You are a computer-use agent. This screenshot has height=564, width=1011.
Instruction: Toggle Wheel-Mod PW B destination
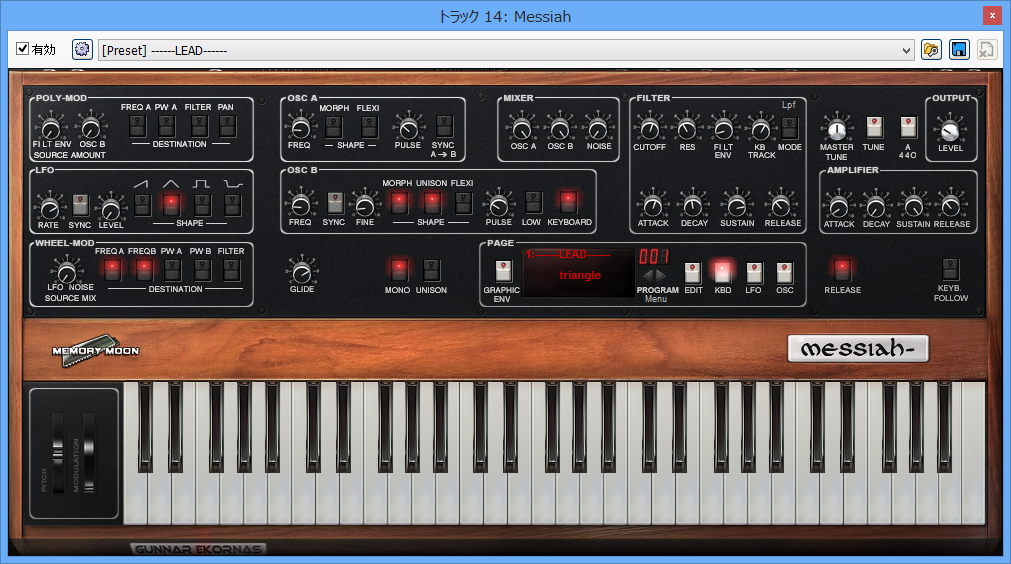pyautogui.click(x=202, y=269)
